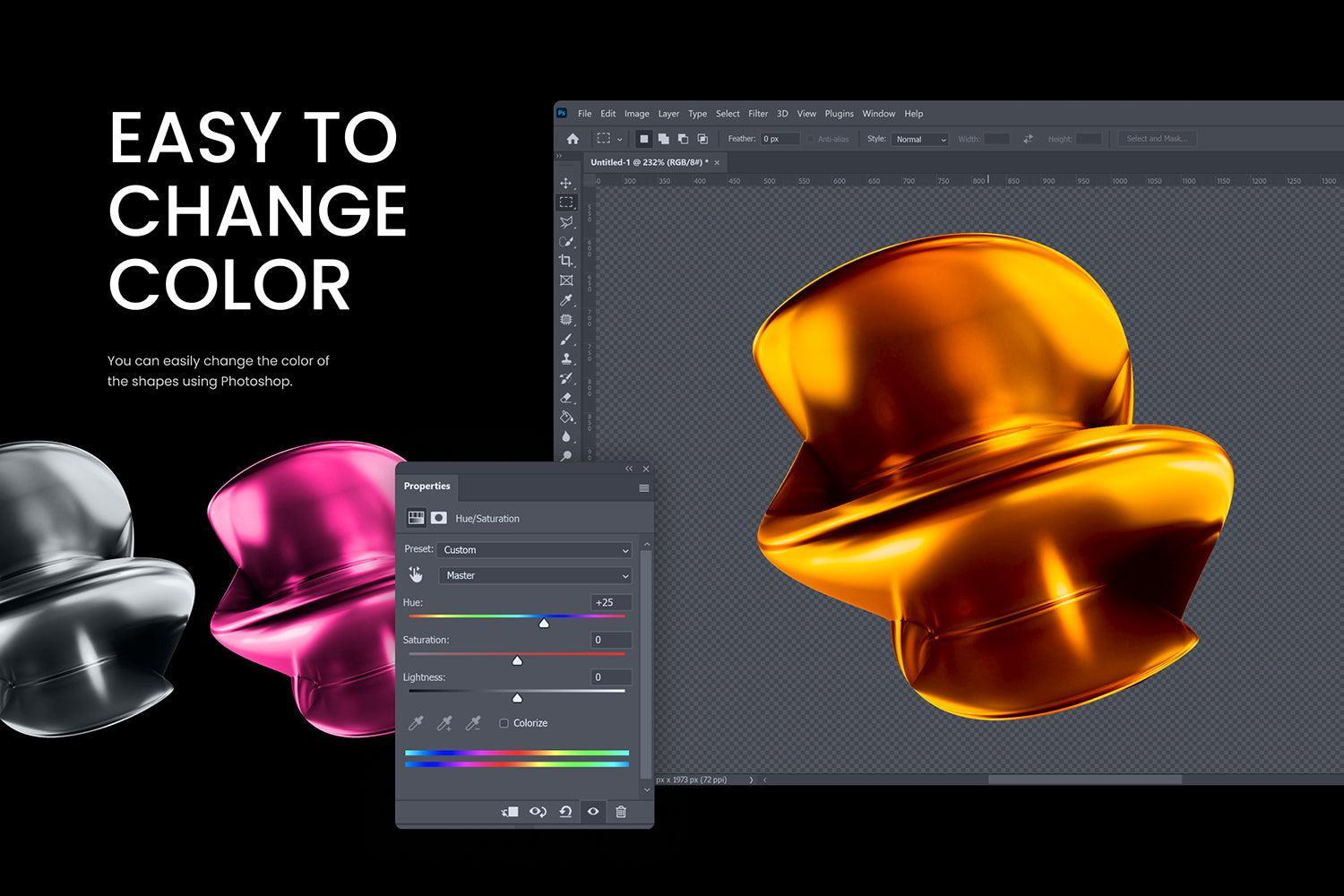The height and width of the screenshot is (896, 1344).
Task: Open the Master channel dropdown
Action: click(534, 575)
